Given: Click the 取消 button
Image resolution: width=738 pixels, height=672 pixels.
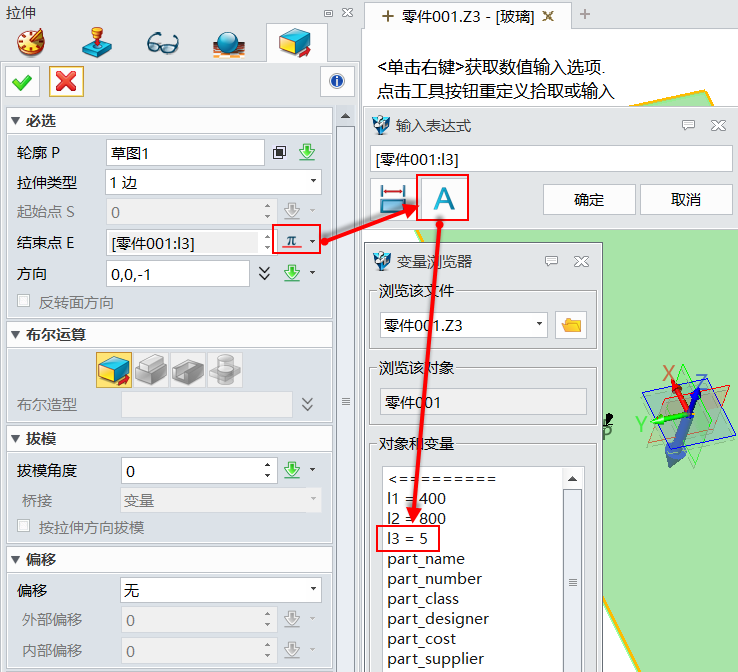Looking at the screenshot, I should (686, 199).
